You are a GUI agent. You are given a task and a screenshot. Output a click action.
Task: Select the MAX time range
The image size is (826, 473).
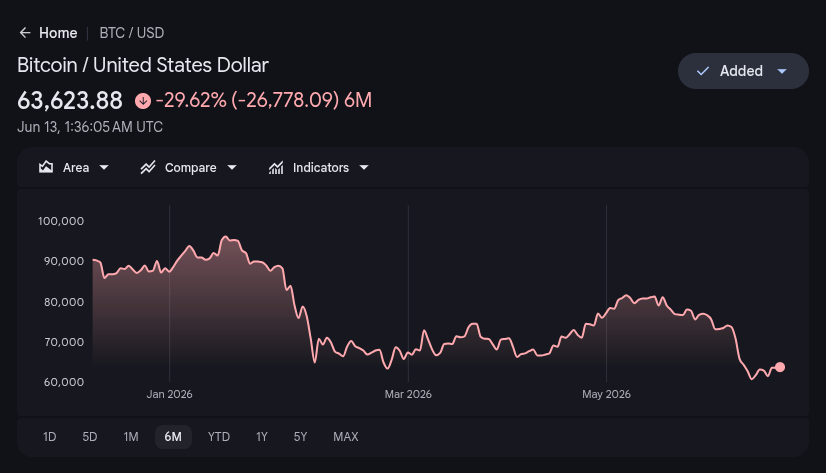[346, 437]
